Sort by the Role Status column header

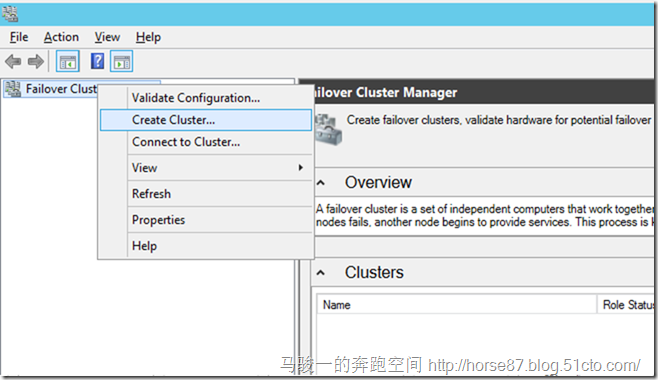627,305
